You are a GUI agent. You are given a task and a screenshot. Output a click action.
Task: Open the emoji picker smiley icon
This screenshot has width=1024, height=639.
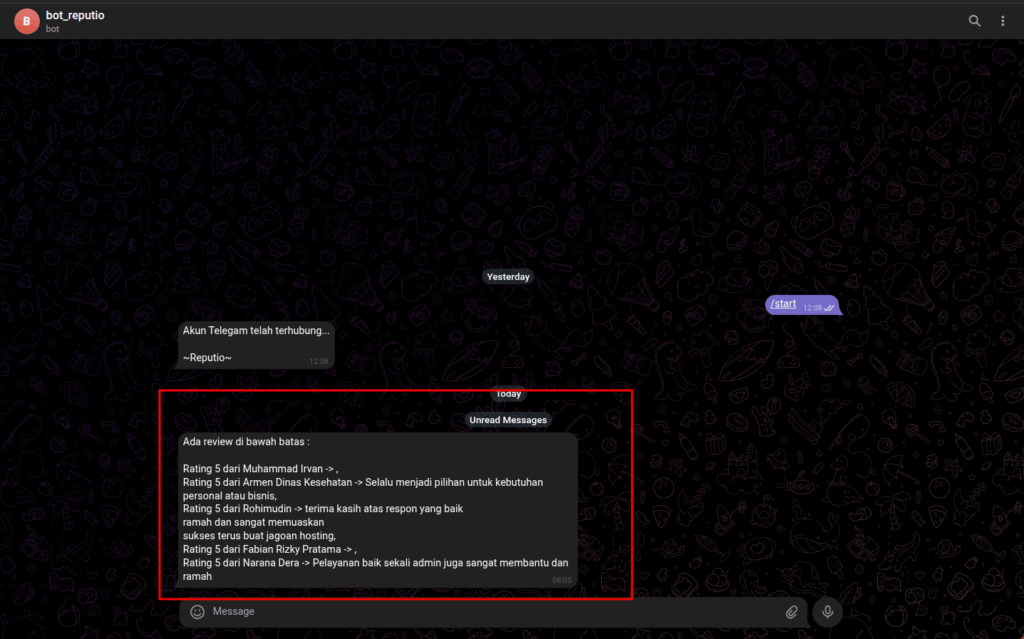point(197,611)
